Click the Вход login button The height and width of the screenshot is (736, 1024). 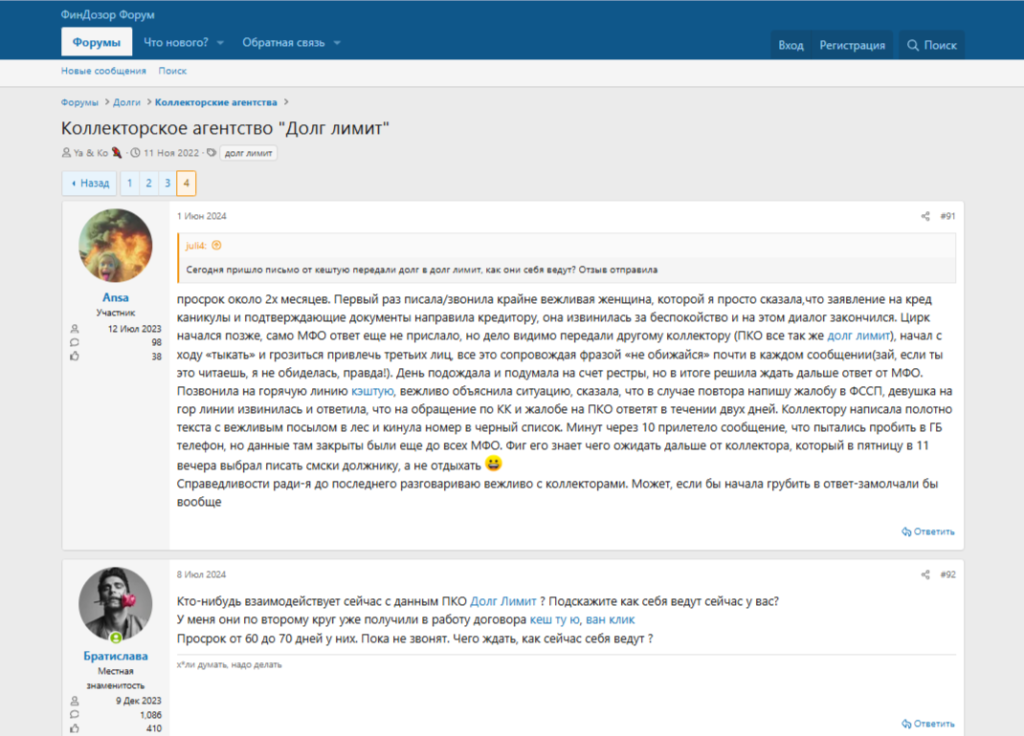791,45
